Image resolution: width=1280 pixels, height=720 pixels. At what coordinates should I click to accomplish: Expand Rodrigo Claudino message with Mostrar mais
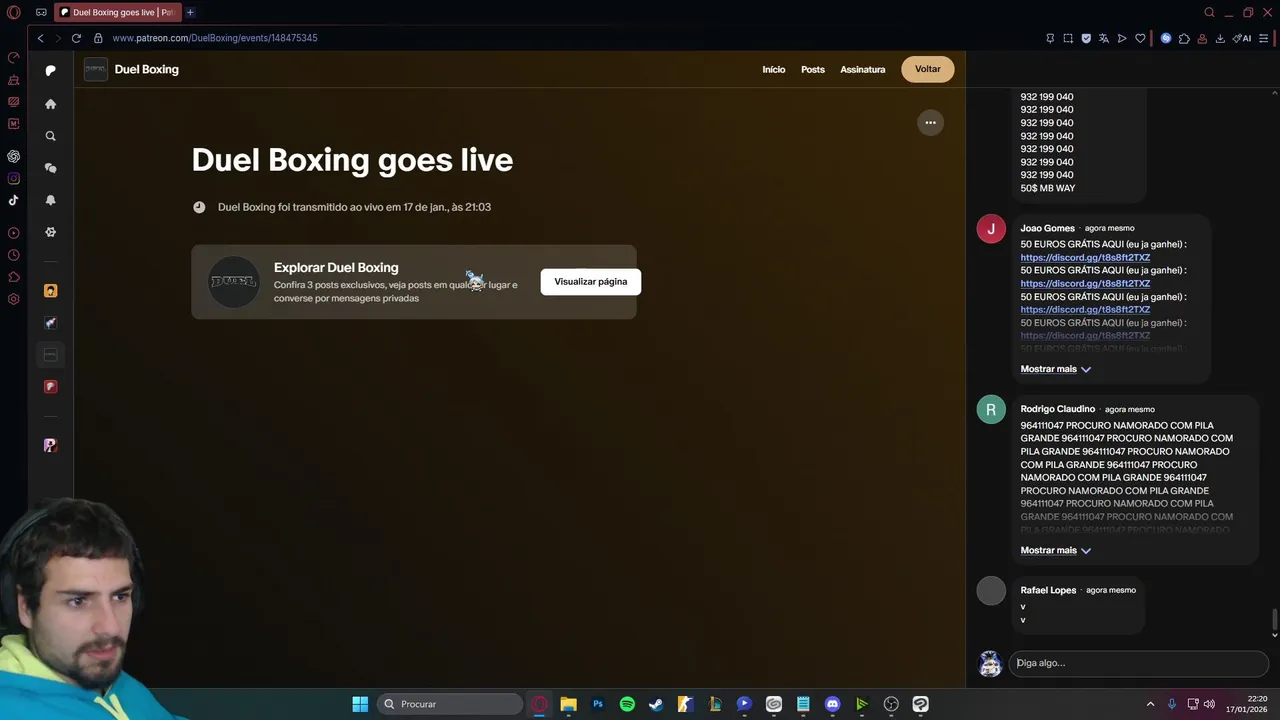(1055, 550)
